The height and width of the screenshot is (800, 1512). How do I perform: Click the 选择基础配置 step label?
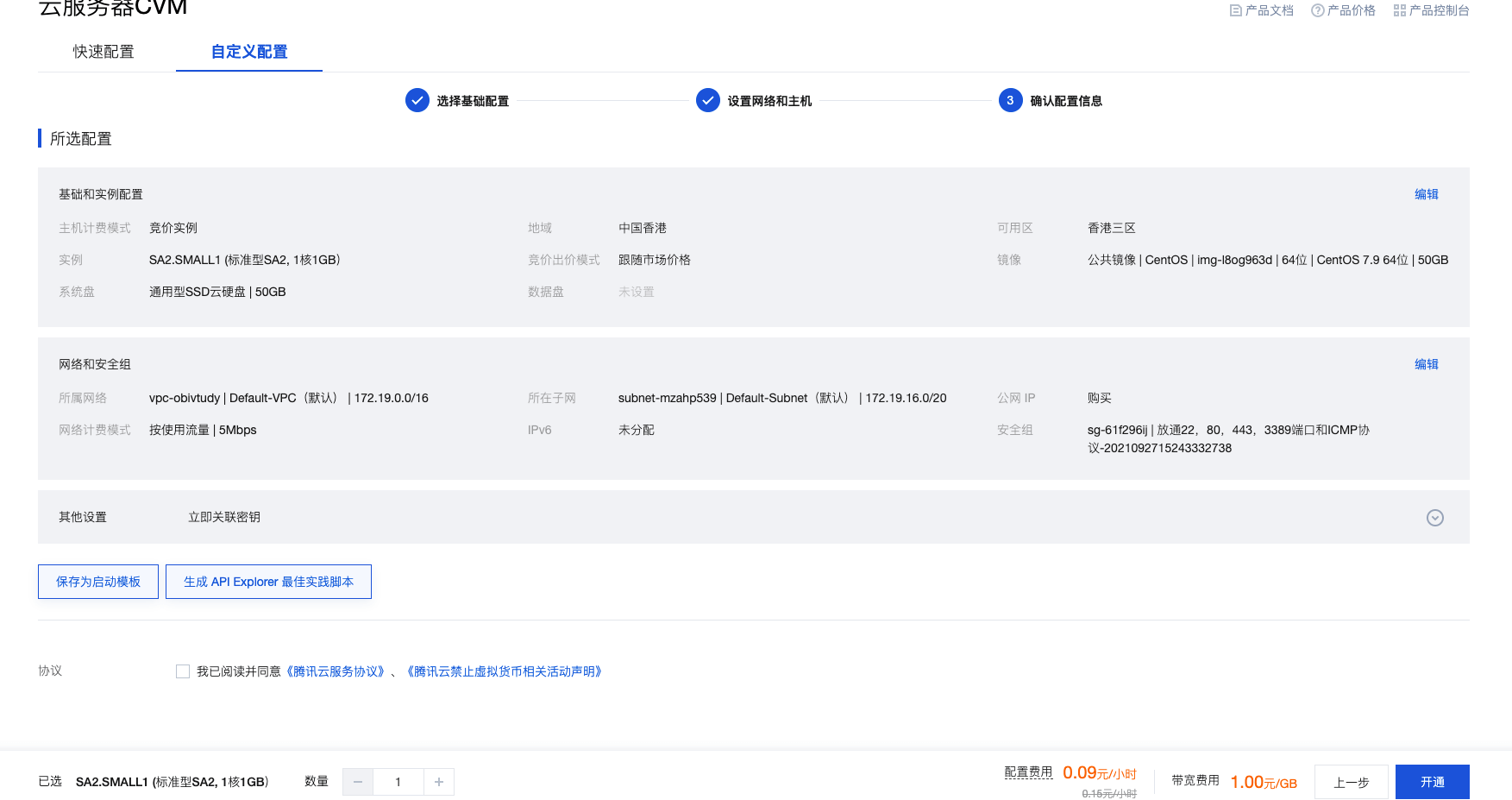click(473, 101)
